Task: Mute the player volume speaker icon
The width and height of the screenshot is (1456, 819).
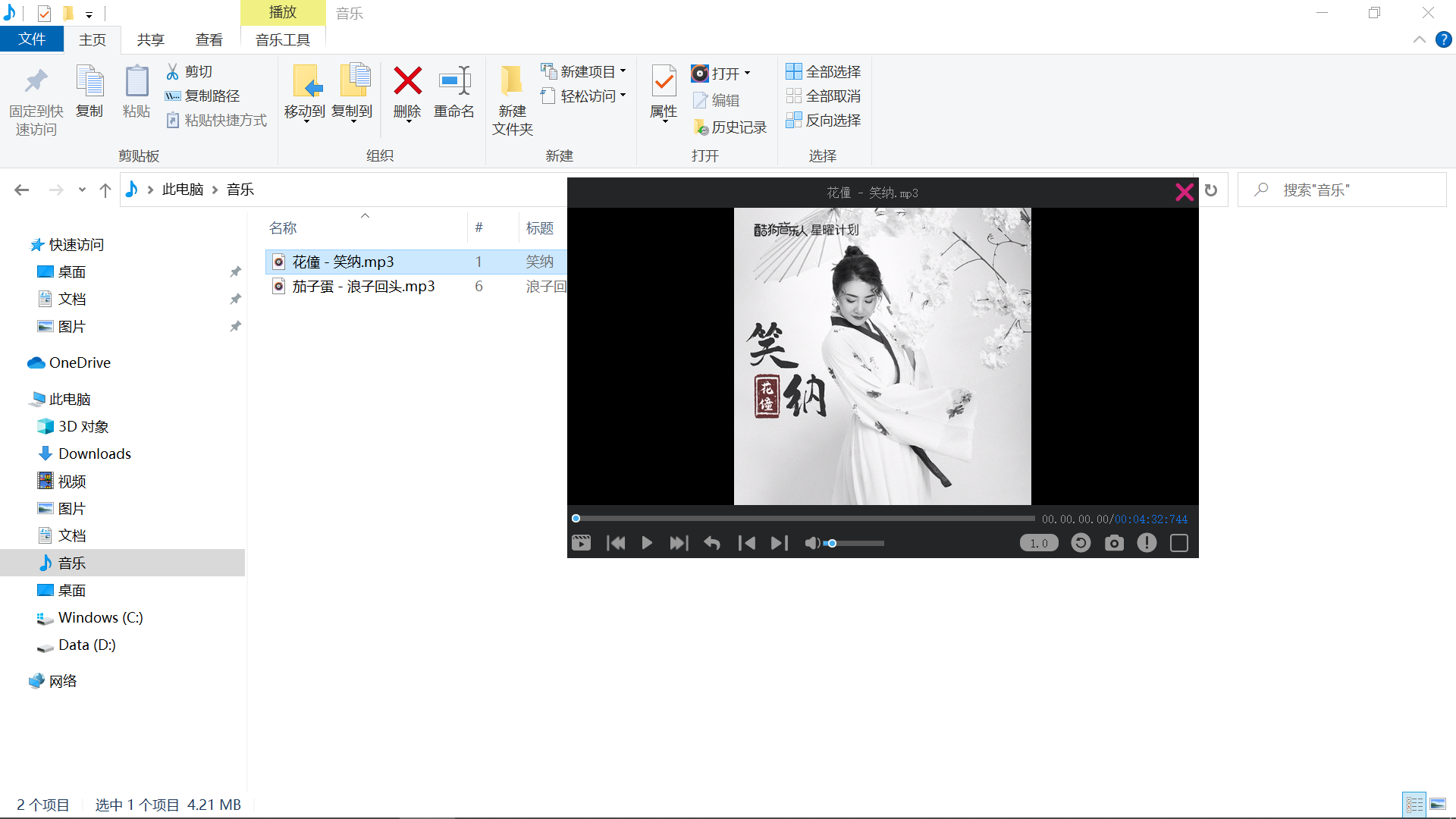Action: [x=812, y=543]
